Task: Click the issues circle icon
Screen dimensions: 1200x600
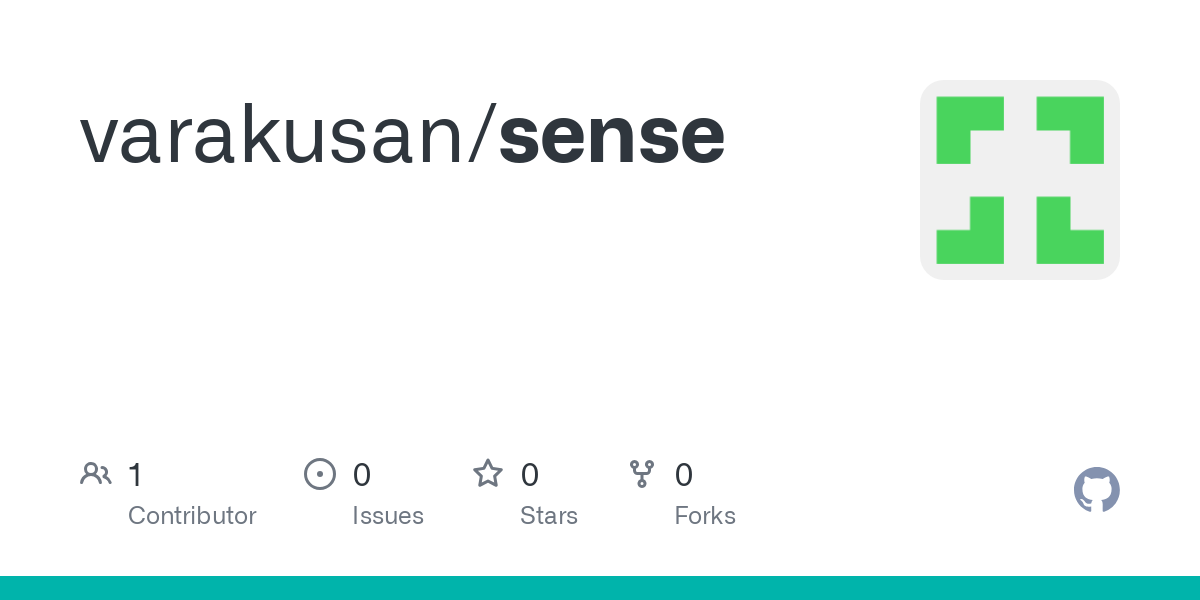Action: (x=319, y=473)
